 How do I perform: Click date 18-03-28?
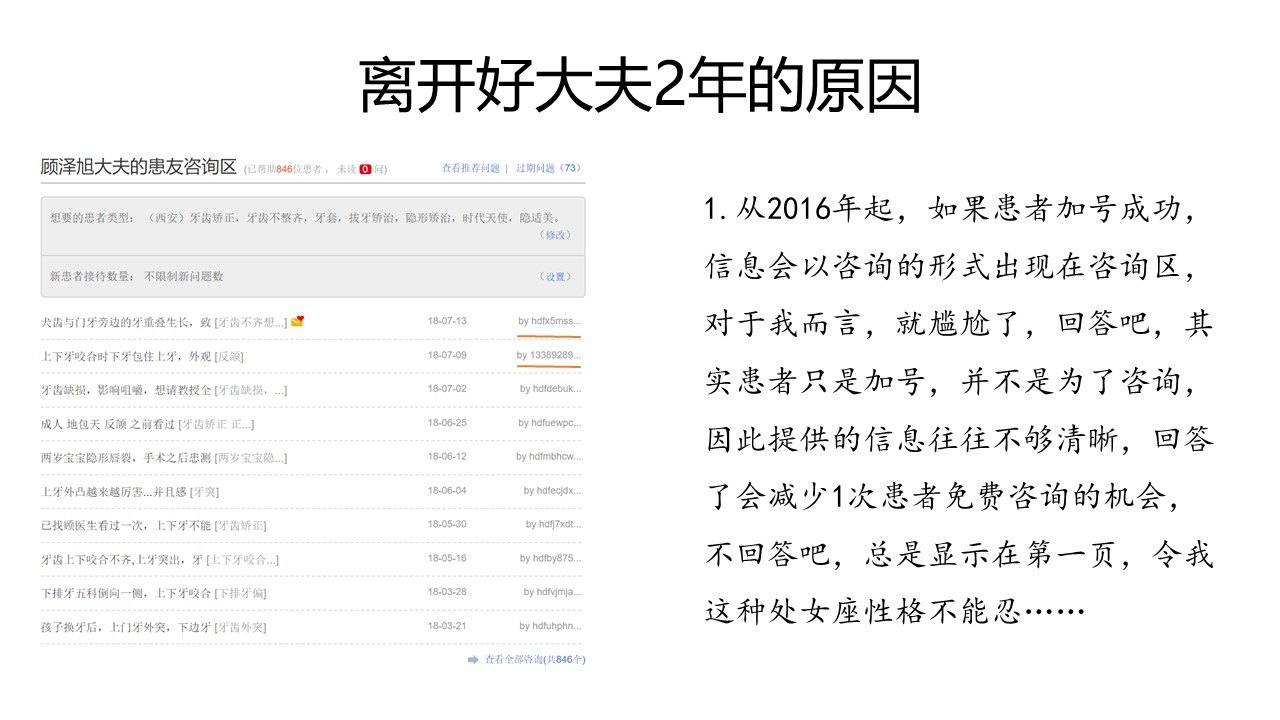[x=446, y=592]
